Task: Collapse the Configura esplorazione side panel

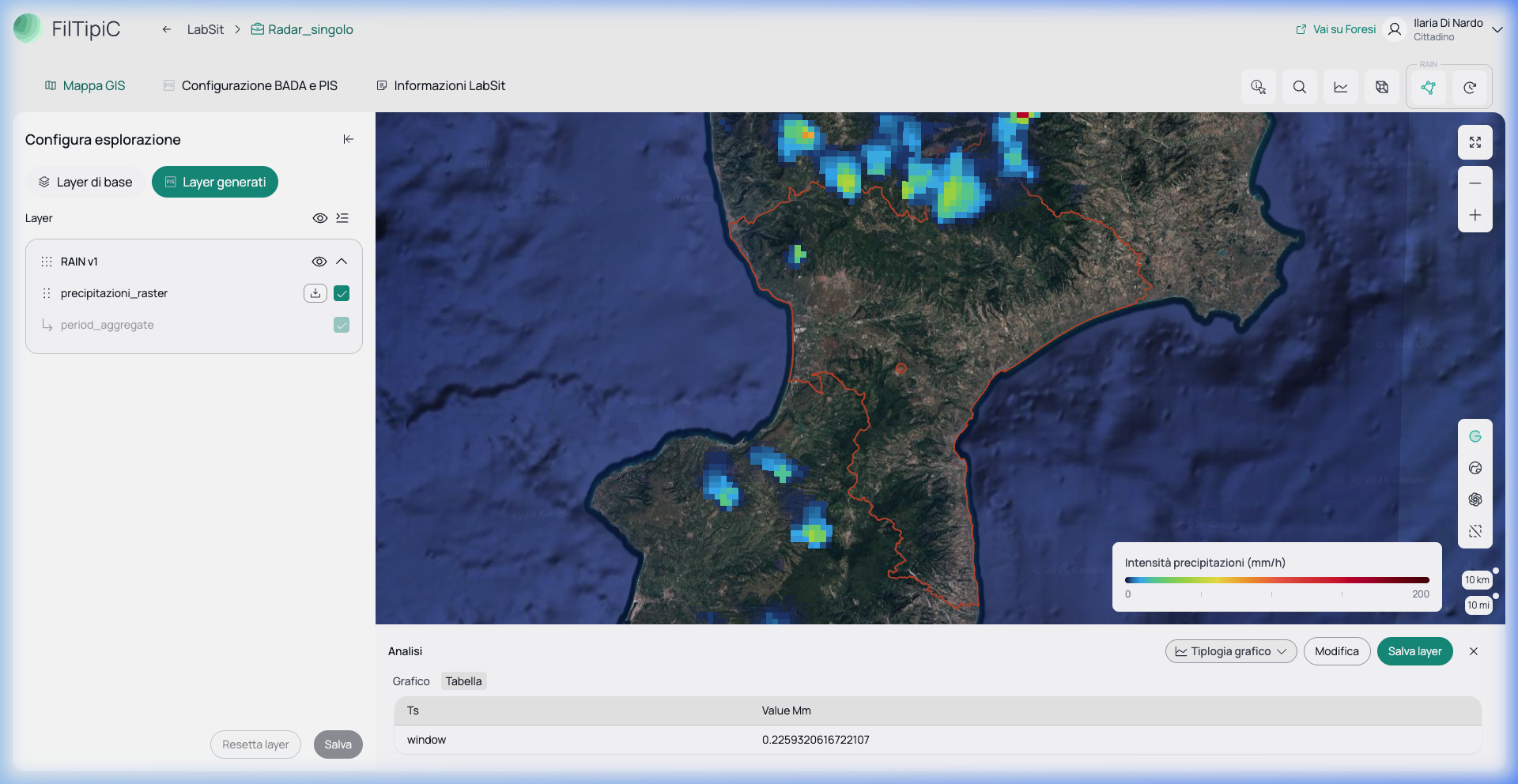Action: [348, 139]
